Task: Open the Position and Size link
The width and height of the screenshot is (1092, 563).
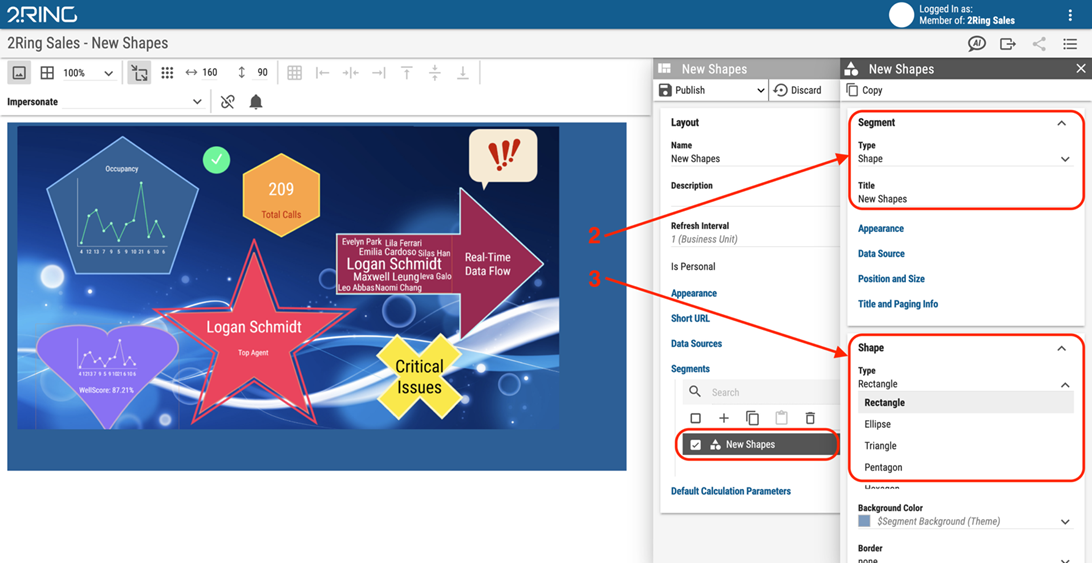Action: click(x=891, y=279)
